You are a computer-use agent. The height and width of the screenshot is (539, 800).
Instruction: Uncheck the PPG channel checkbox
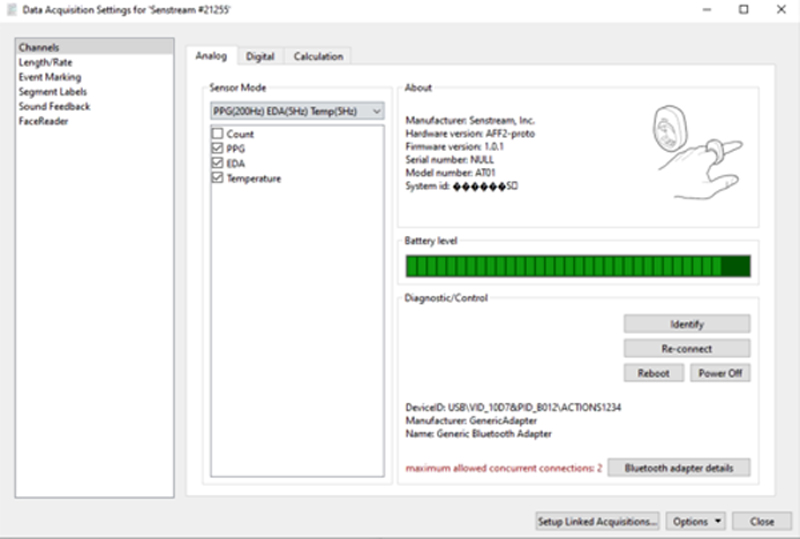tap(217, 149)
